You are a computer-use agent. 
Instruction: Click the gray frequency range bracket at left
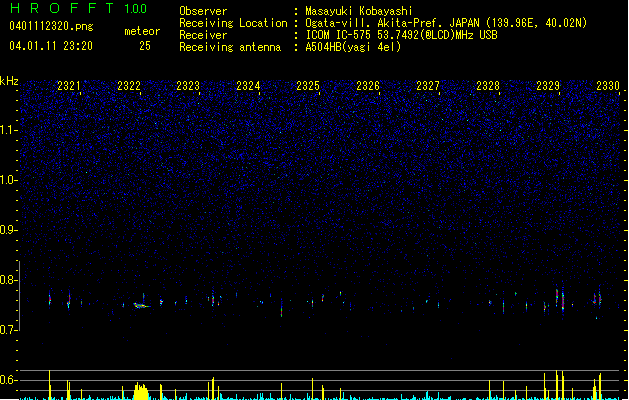(19, 296)
